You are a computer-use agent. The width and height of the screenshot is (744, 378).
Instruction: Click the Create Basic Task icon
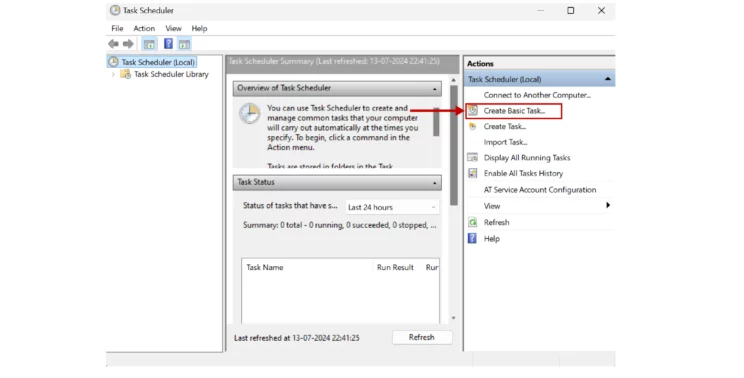(x=473, y=111)
